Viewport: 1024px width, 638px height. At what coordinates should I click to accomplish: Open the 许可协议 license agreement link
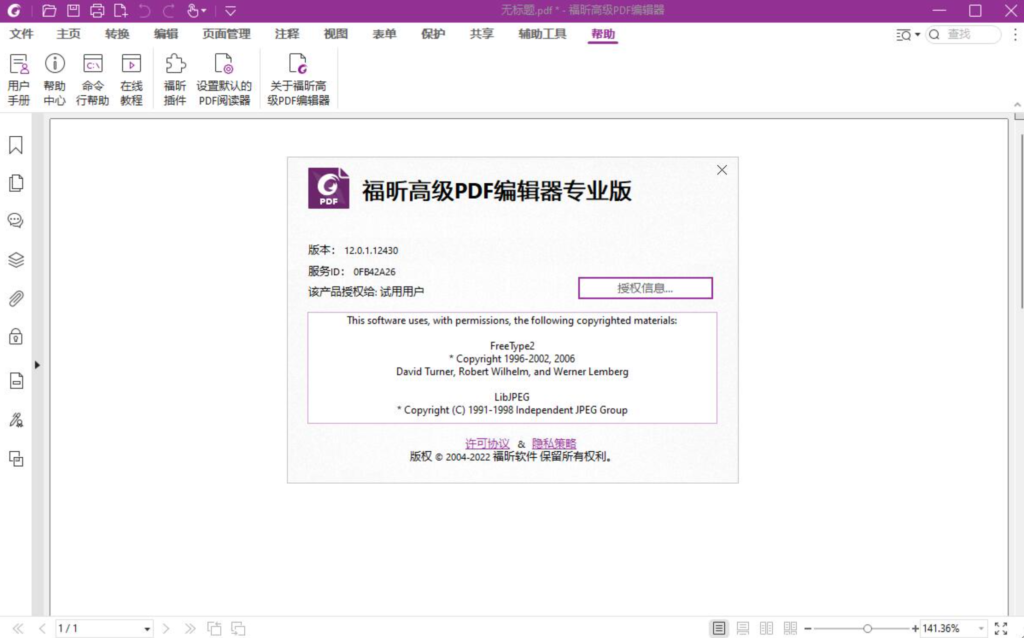489,443
